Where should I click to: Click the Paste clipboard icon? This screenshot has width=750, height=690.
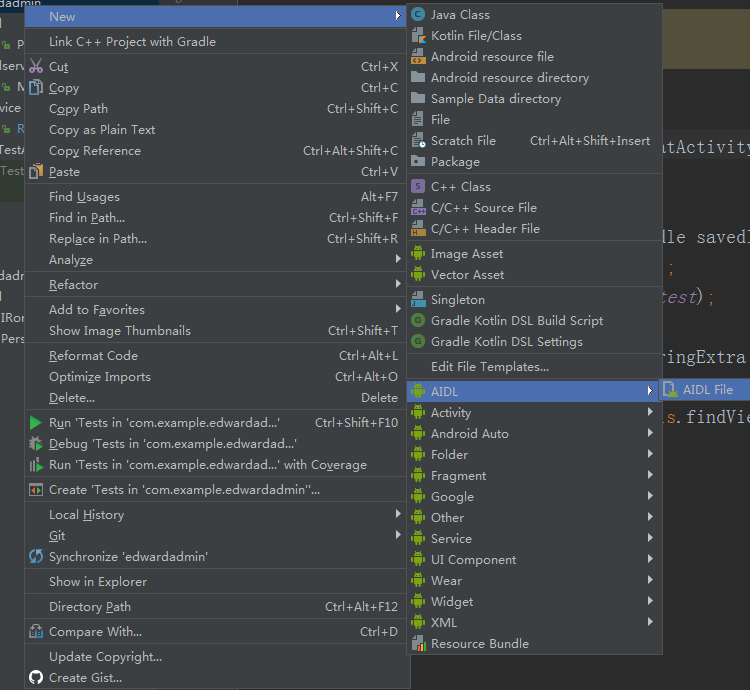[x=36, y=172]
